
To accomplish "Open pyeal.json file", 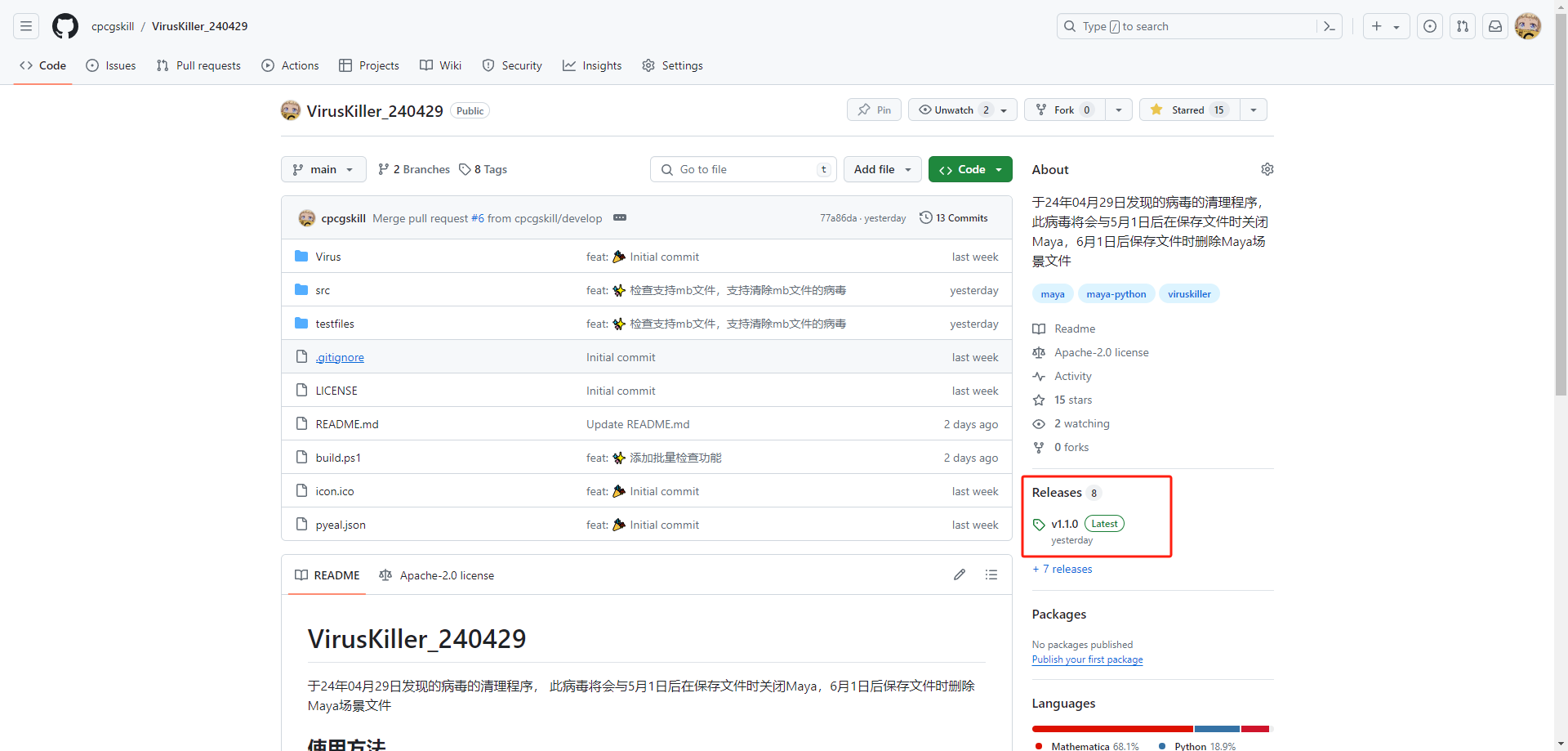I will (x=341, y=525).
